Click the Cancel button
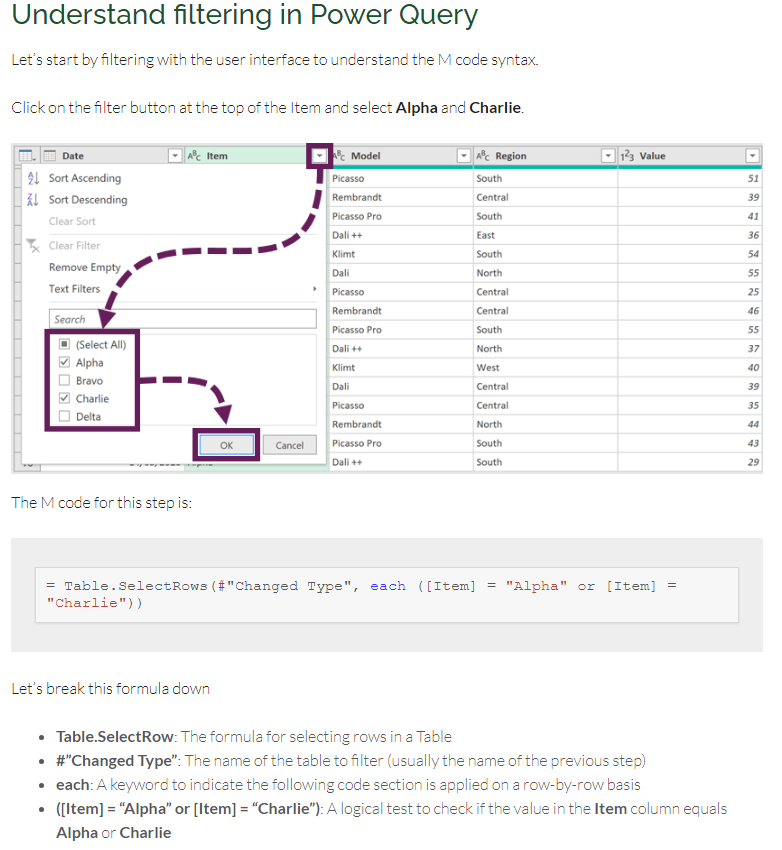This screenshot has width=782, height=850. click(289, 445)
